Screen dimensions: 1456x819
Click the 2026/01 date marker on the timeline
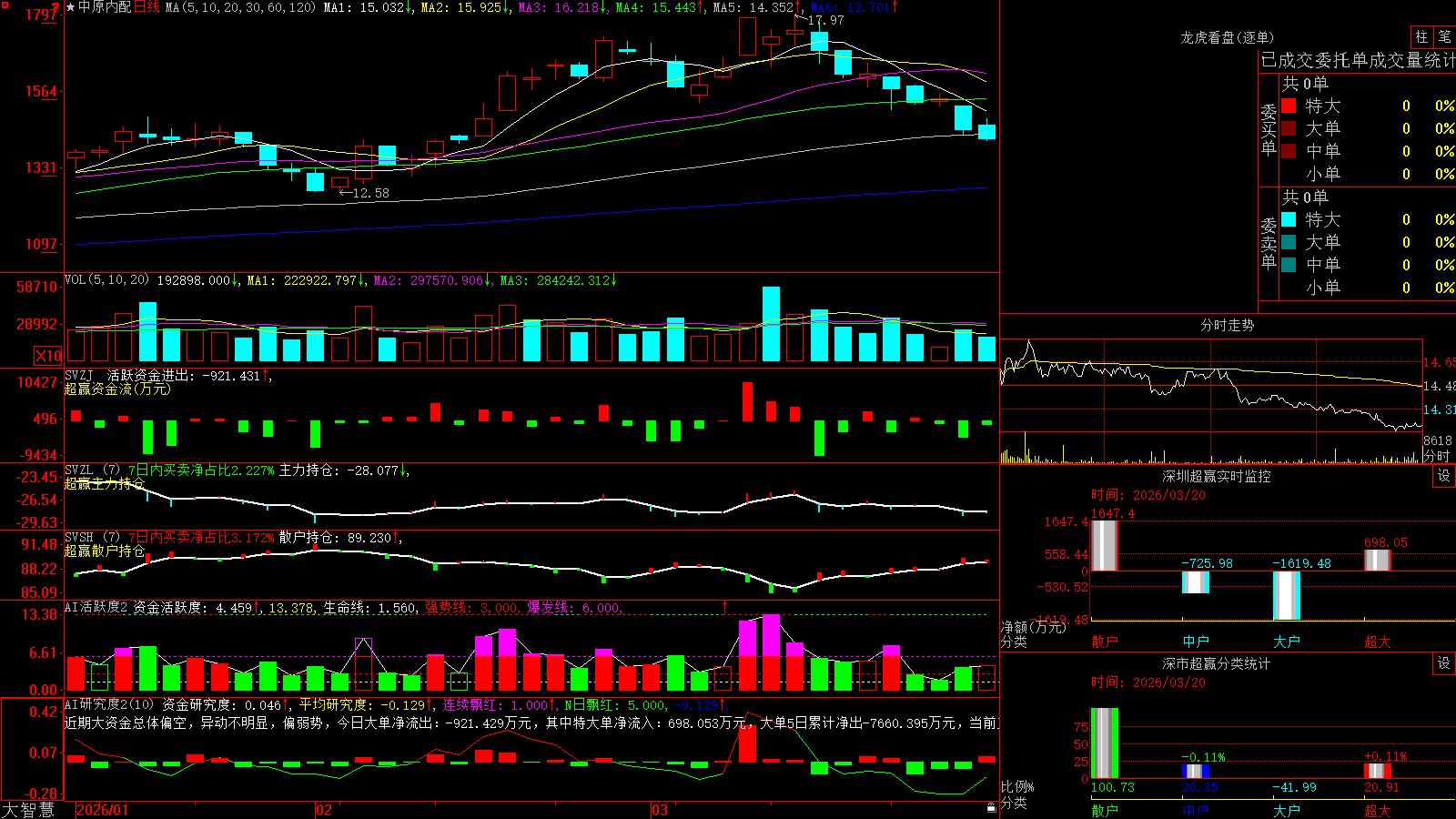coord(103,810)
